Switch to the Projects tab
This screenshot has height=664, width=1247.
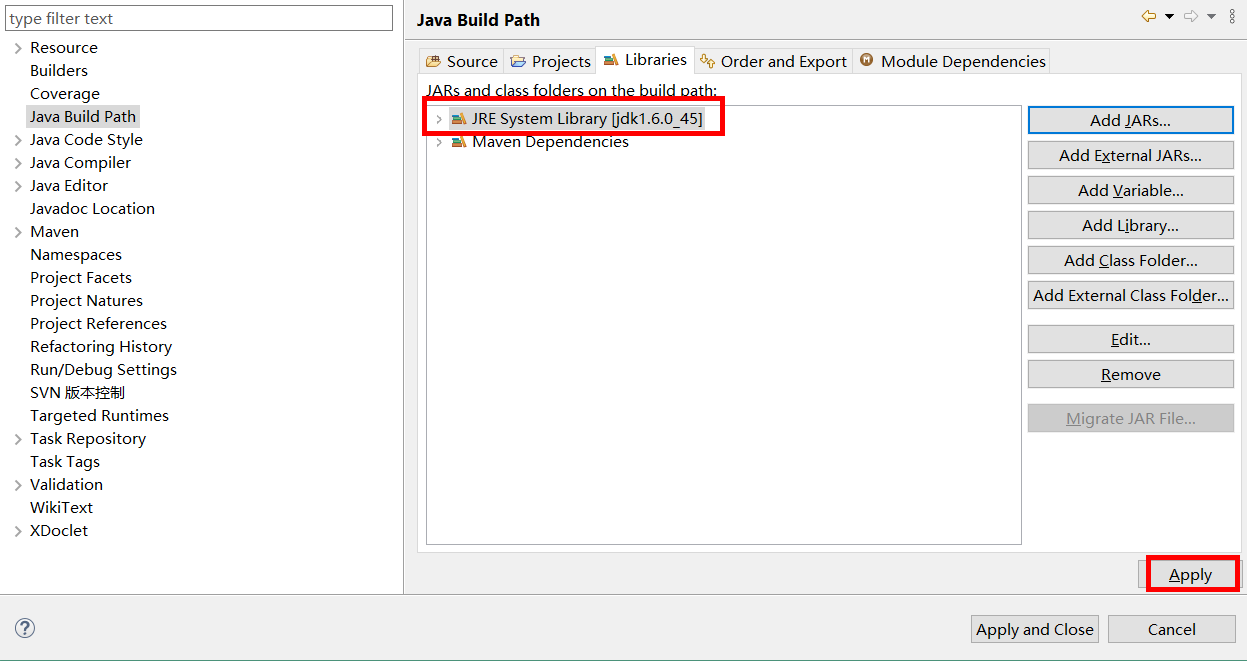pyautogui.click(x=550, y=61)
